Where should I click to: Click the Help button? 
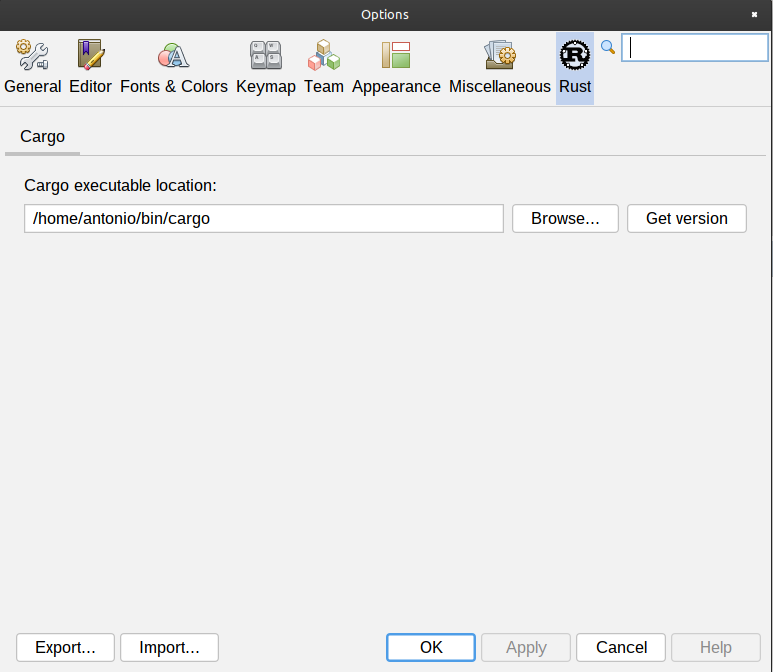click(x=716, y=647)
